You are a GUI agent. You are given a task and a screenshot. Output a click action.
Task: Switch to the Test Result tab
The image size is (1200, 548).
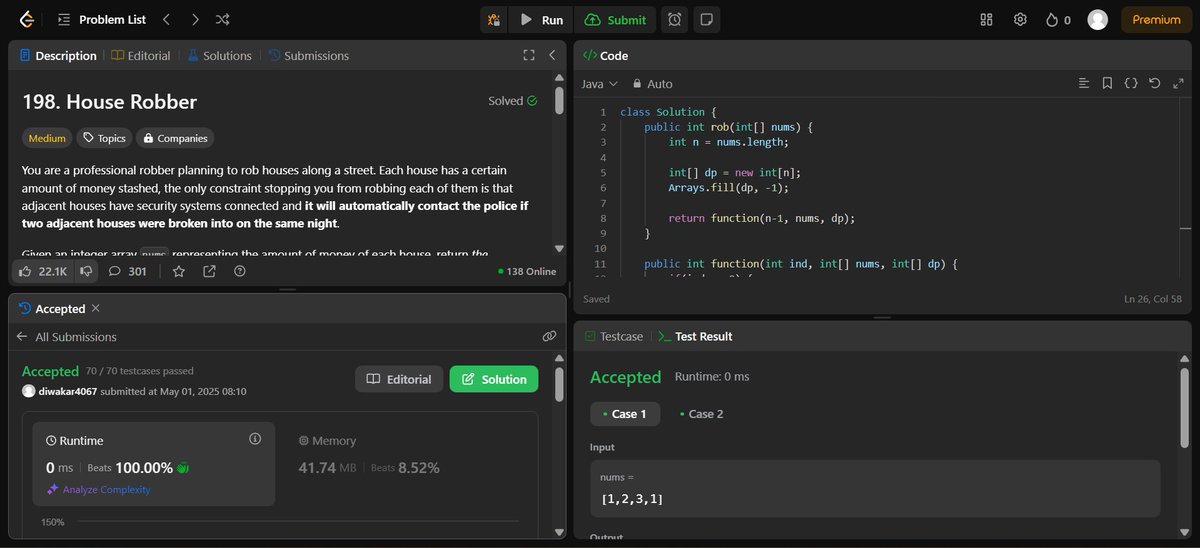pyautogui.click(x=695, y=337)
